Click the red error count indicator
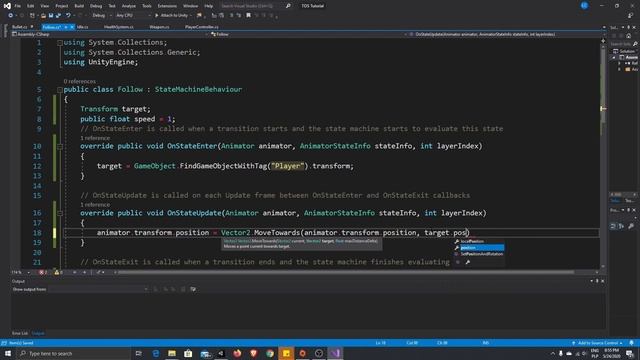The height and width of the screenshot is (360, 640). point(43,272)
